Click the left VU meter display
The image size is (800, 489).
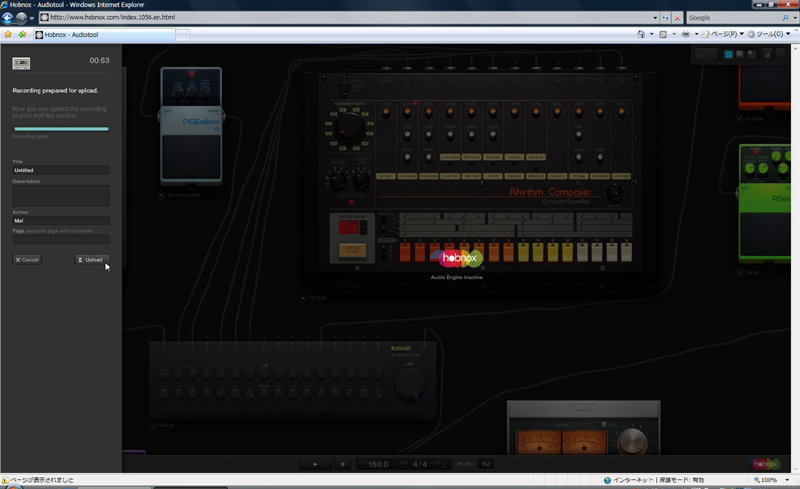(539, 442)
